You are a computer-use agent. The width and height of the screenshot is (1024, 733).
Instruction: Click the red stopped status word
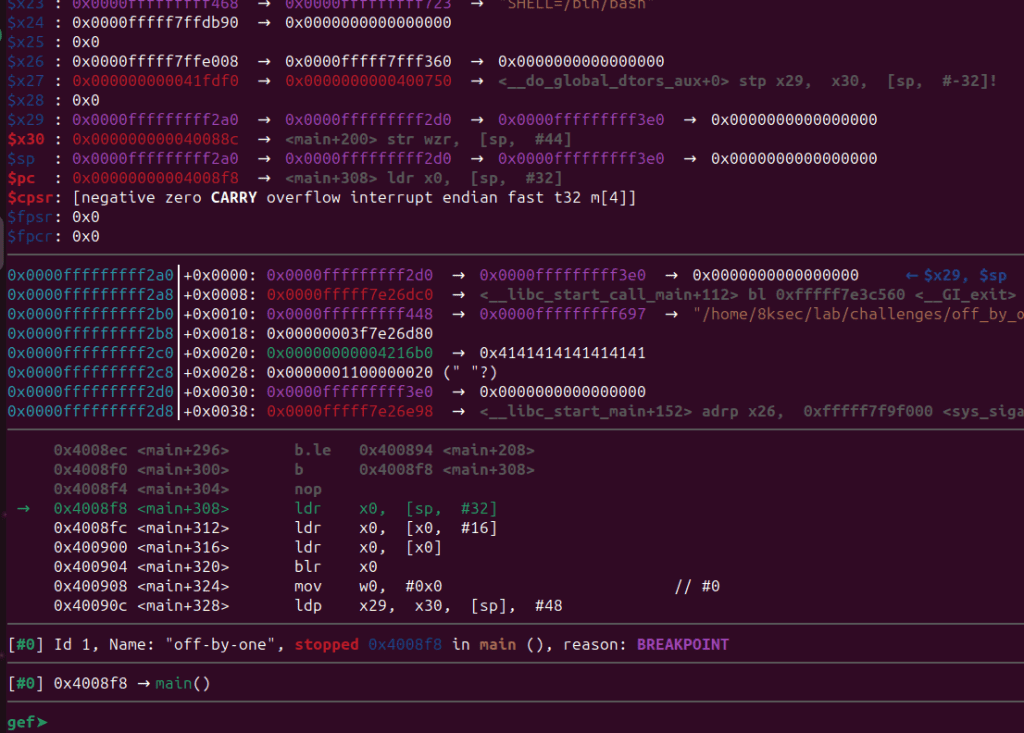pos(327,645)
